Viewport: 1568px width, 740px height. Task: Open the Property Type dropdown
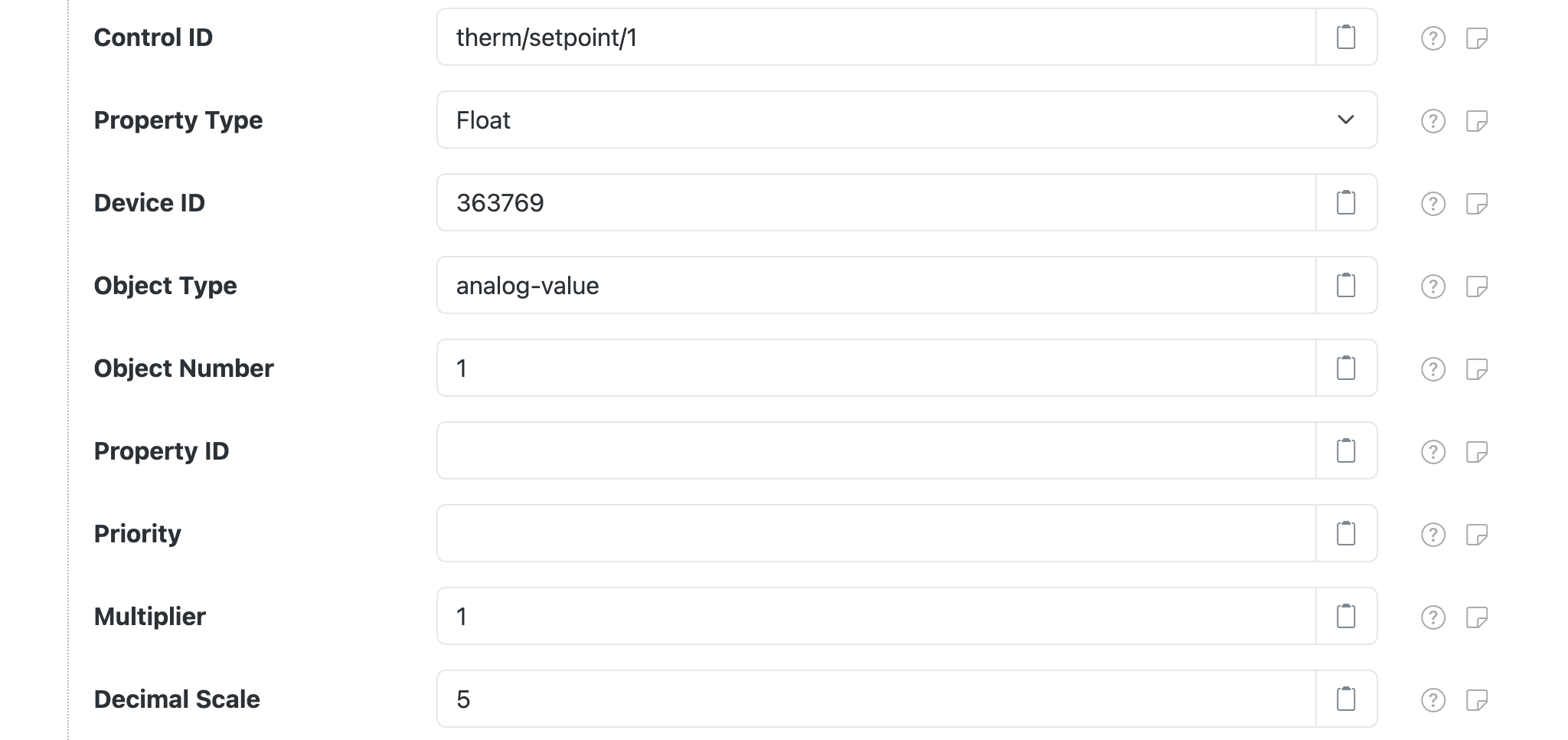tap(1345, 120)
